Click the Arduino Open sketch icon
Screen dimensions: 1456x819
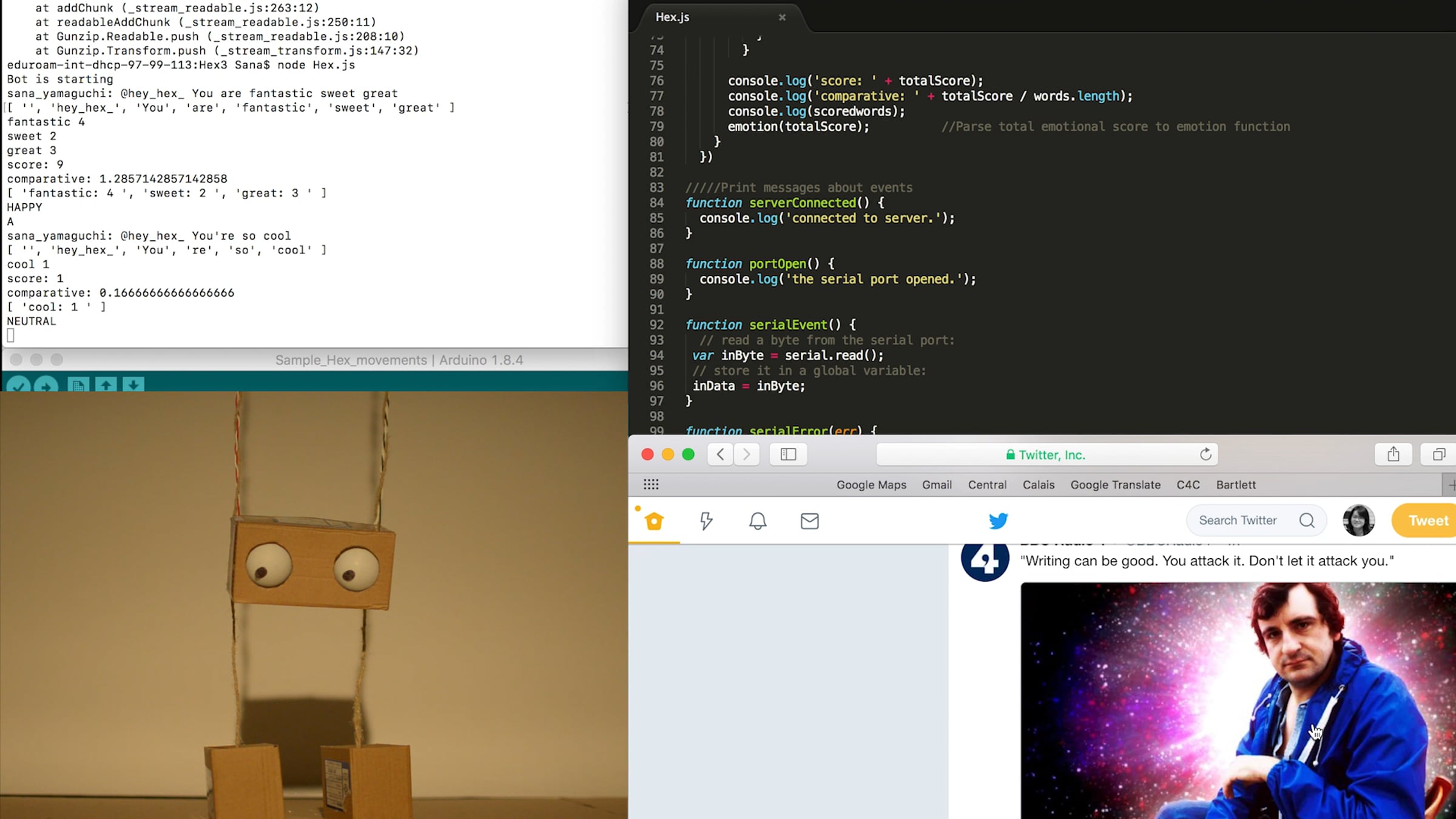[x=106, y=385]
